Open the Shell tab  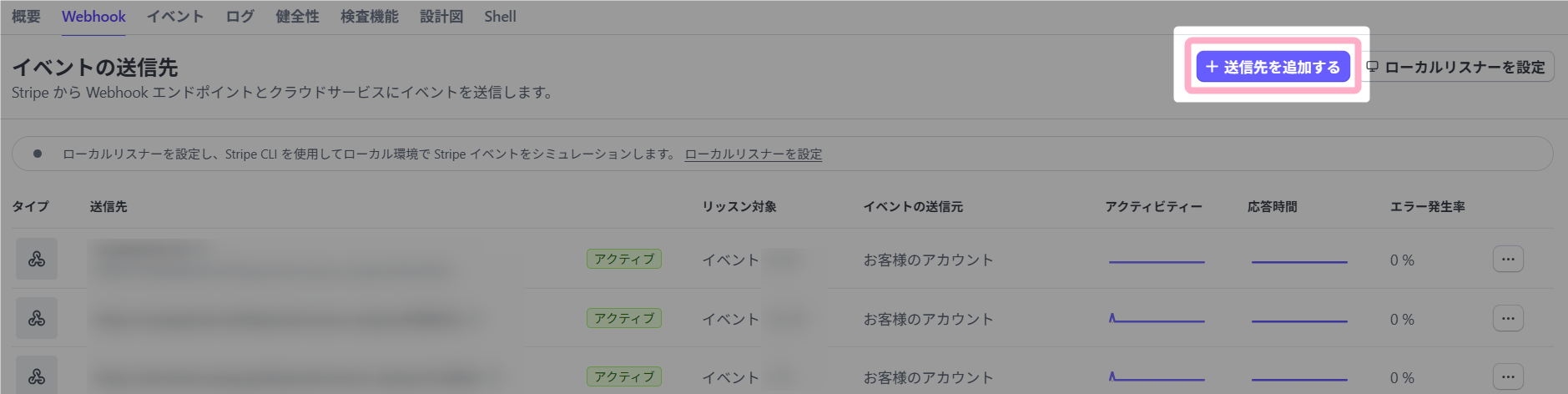500,17
